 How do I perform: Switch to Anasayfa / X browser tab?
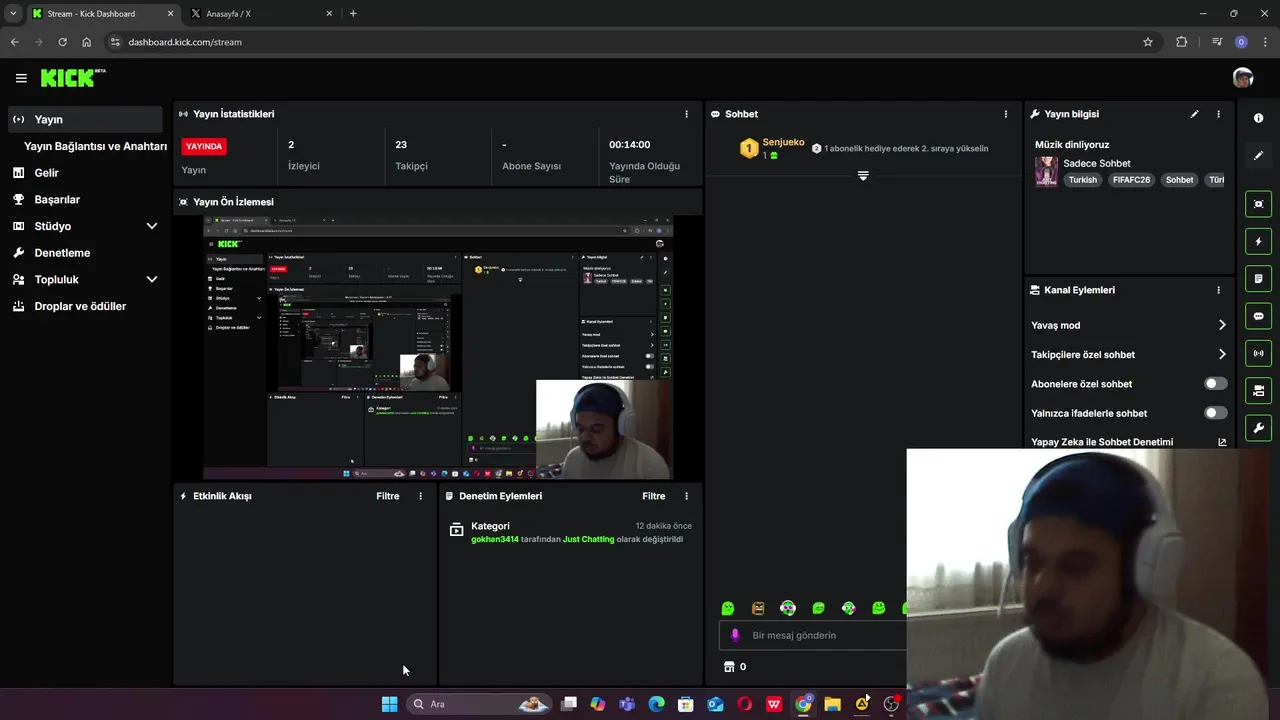click(x=260, y=13)
